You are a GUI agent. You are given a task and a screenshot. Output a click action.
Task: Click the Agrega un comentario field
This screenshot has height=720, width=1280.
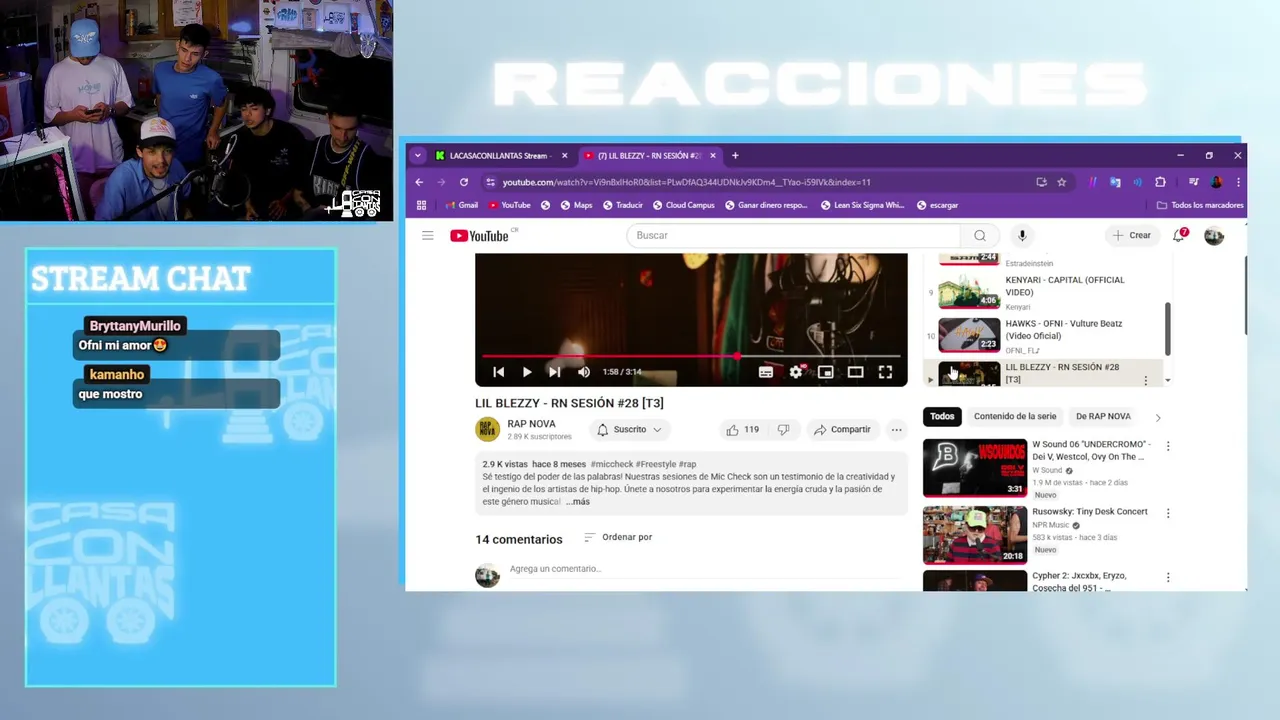pyautogui.click(x=705, y=569)
